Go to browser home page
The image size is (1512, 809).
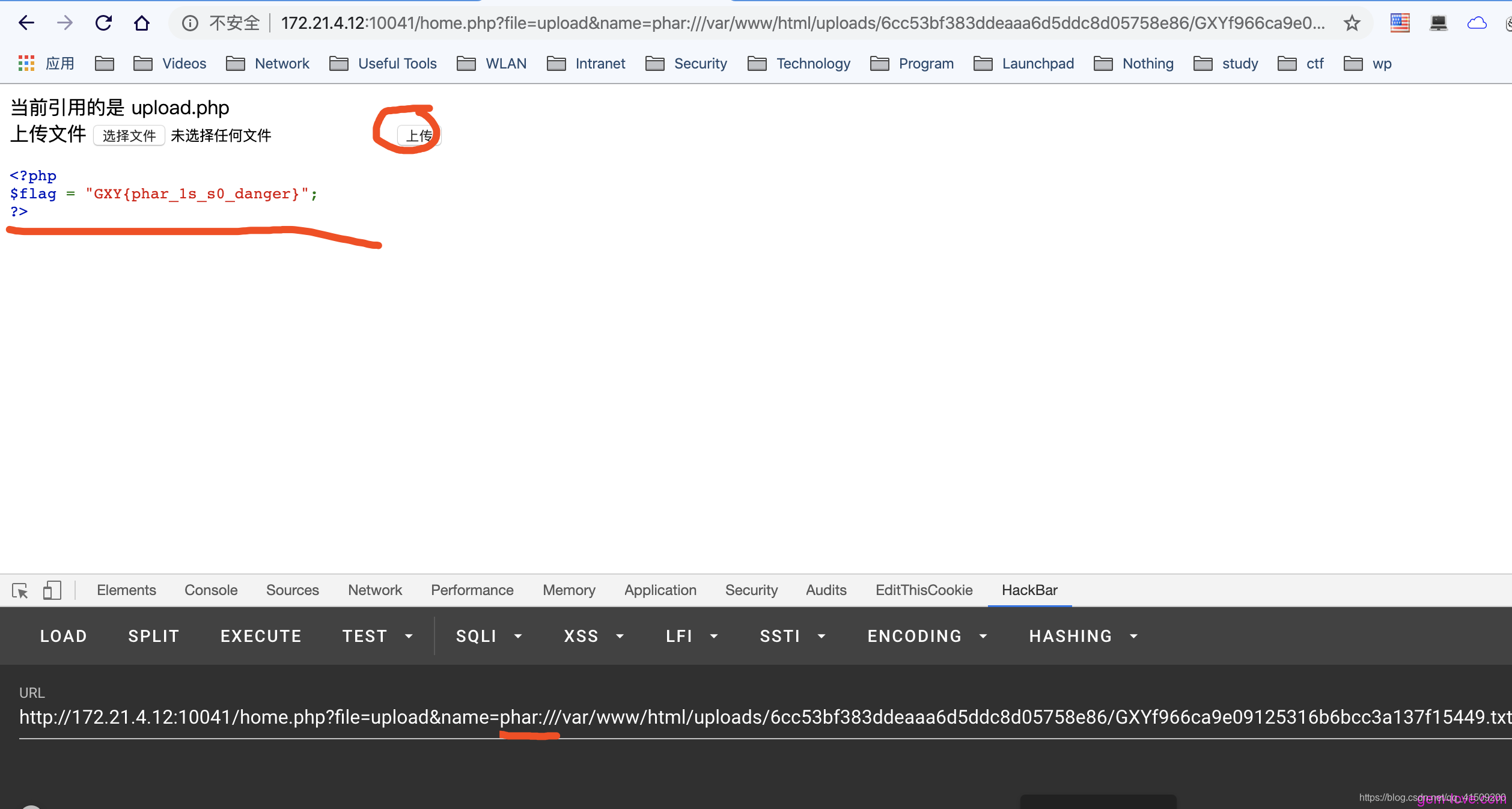(142, 23)
